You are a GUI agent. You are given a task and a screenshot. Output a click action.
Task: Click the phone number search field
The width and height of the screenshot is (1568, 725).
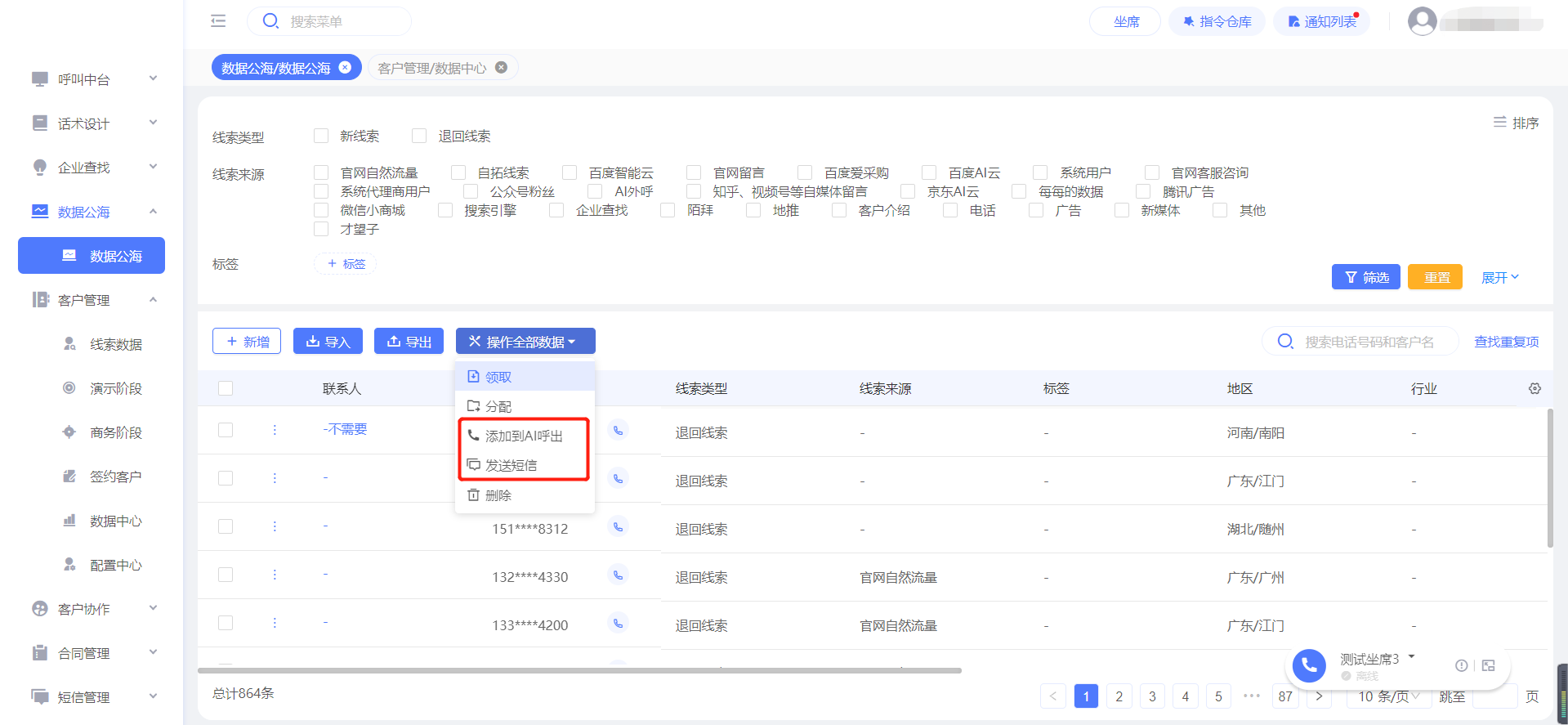1360,342
